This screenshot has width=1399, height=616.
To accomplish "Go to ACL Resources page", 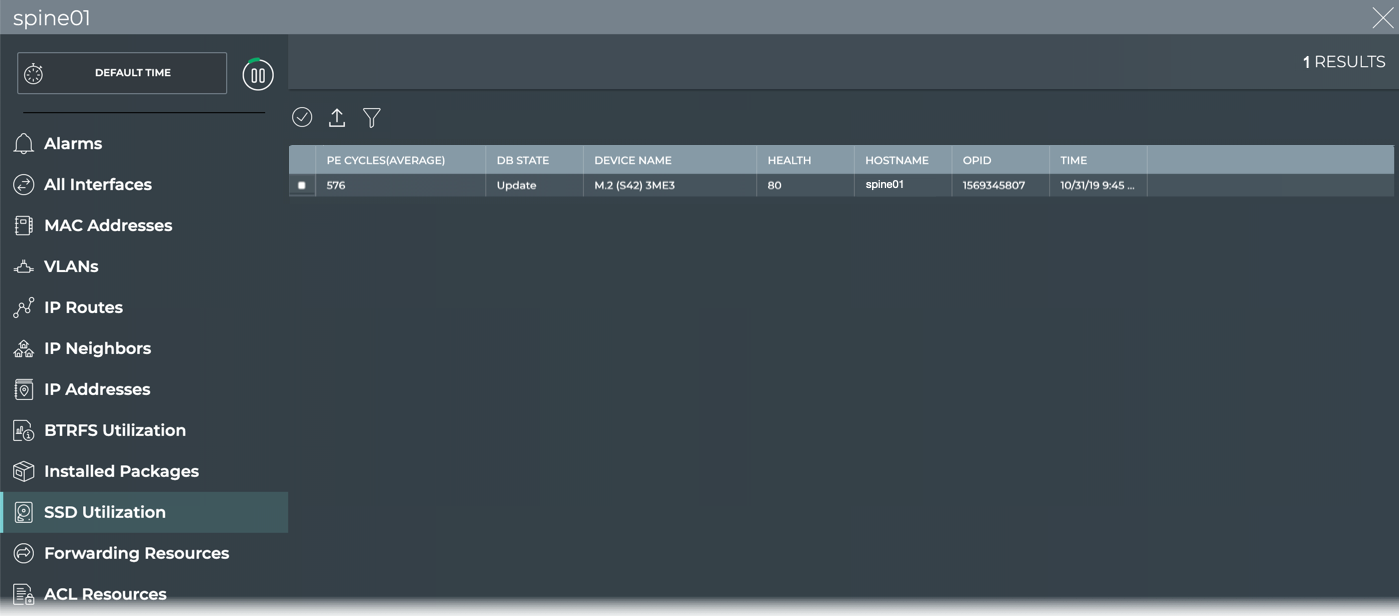I will click(x=105, y=595).
